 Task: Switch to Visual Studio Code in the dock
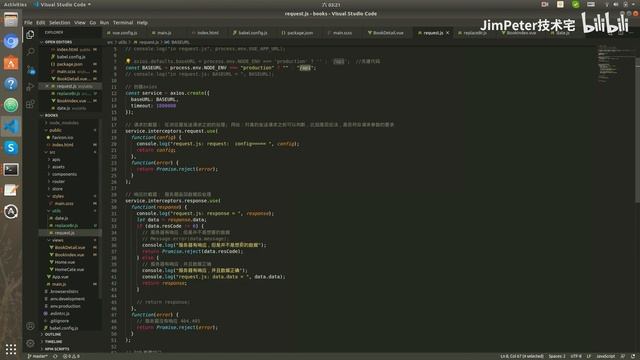[x=11, y=127]
